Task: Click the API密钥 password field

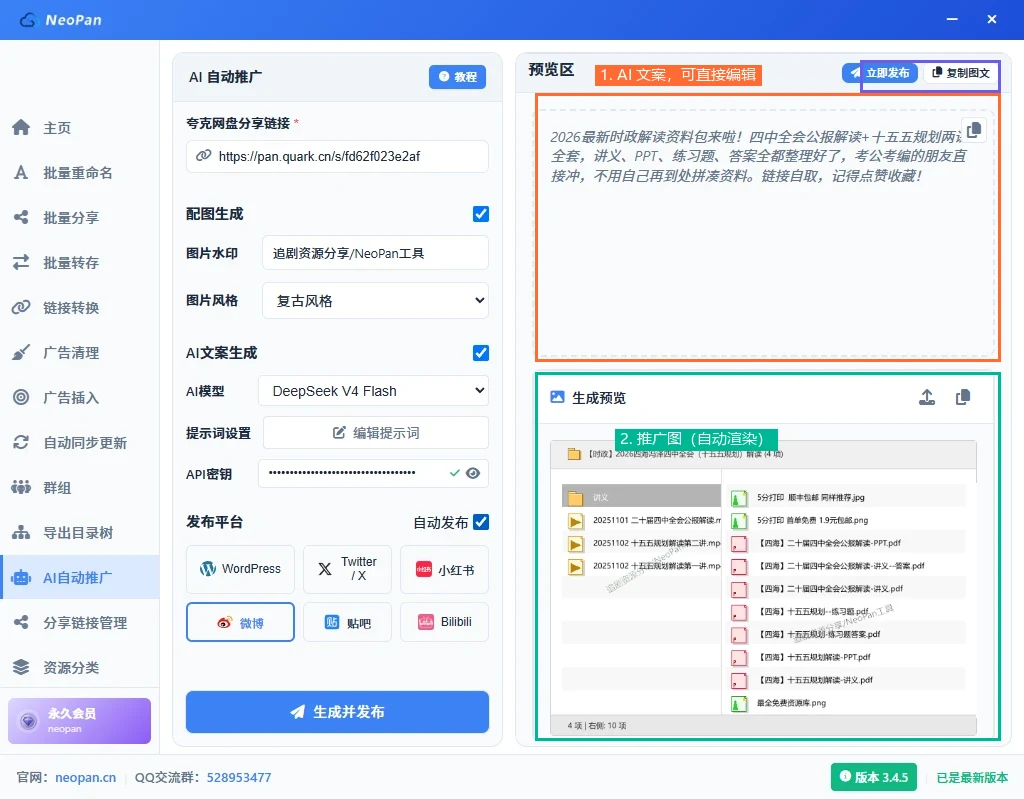Action: click(x=373, y=473)
